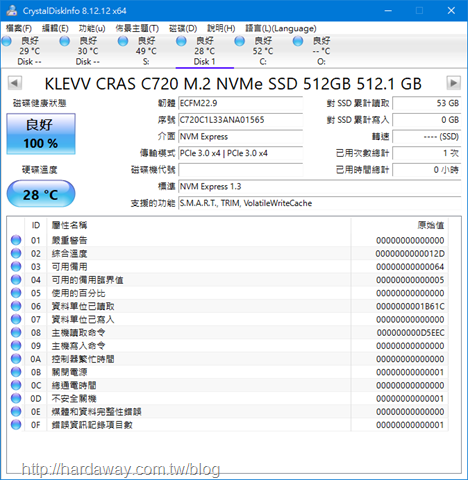Click the status icon of attribute 04
This screenshot has height=480, width=468.
pos(16,280)
